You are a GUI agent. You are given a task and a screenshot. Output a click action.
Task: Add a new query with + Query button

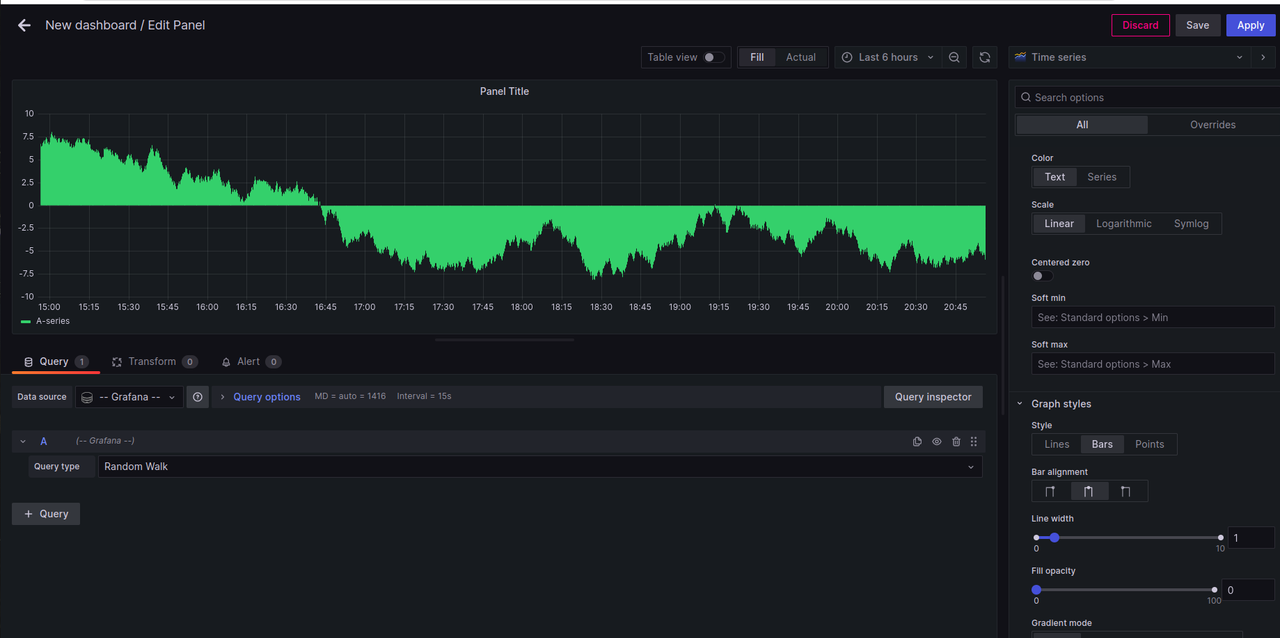coord(46,513)
